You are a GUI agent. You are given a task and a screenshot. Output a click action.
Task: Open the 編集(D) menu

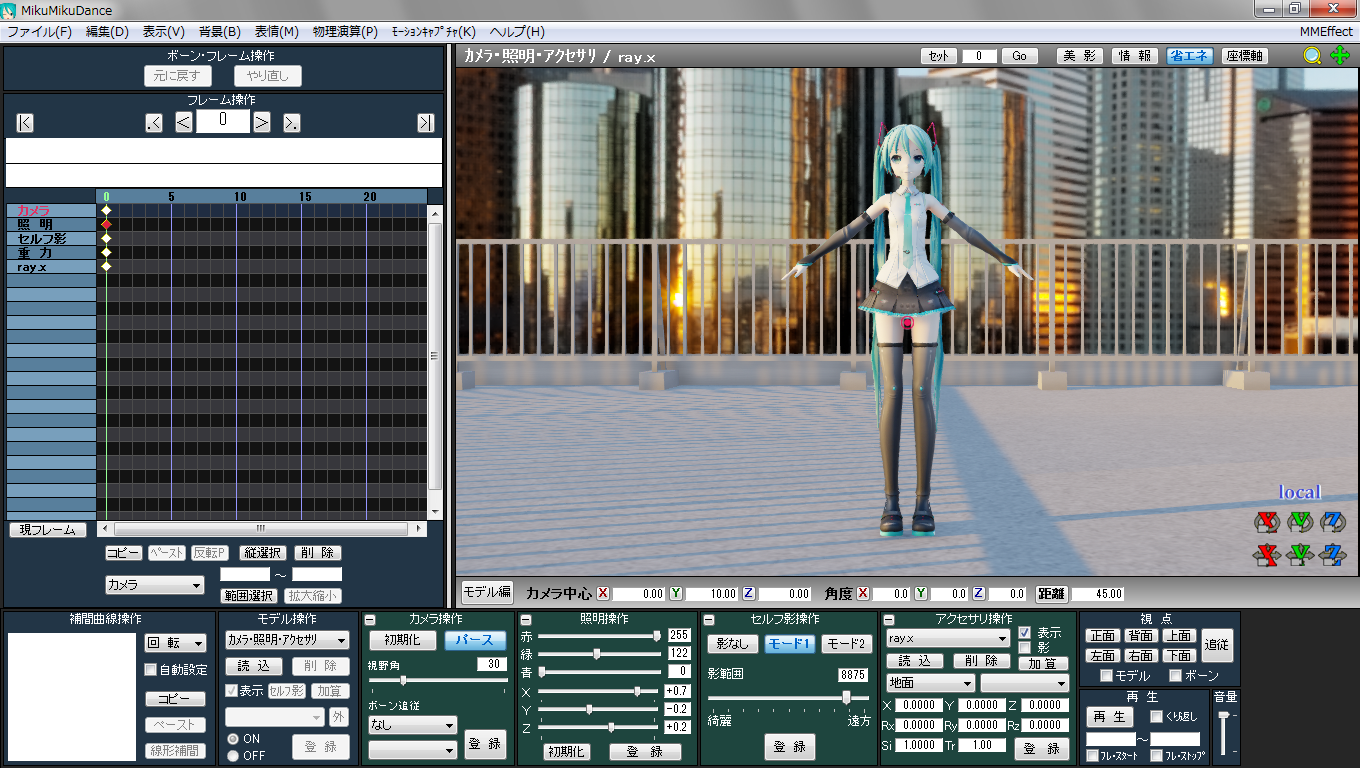(x=107, y=31)
